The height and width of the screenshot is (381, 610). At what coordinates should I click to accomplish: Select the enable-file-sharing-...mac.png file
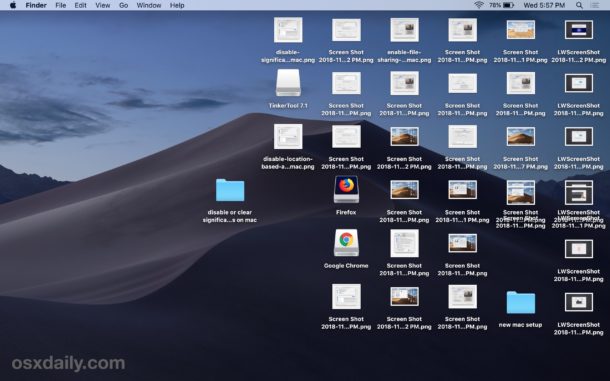(404, 30)
